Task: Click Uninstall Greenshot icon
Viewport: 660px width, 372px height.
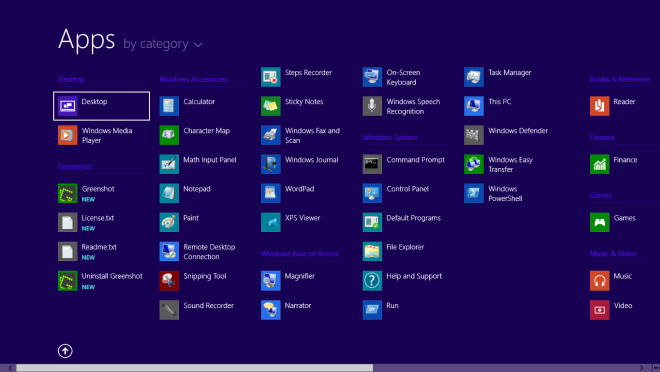Action: pos(67,281)
